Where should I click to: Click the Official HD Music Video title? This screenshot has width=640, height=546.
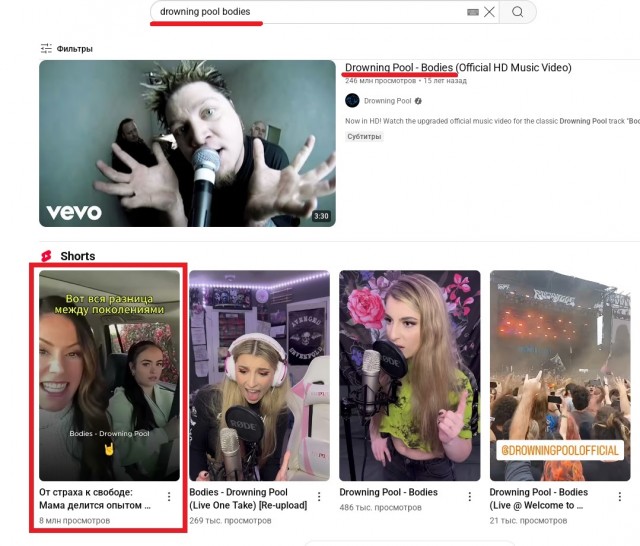(x=458, y=67)
